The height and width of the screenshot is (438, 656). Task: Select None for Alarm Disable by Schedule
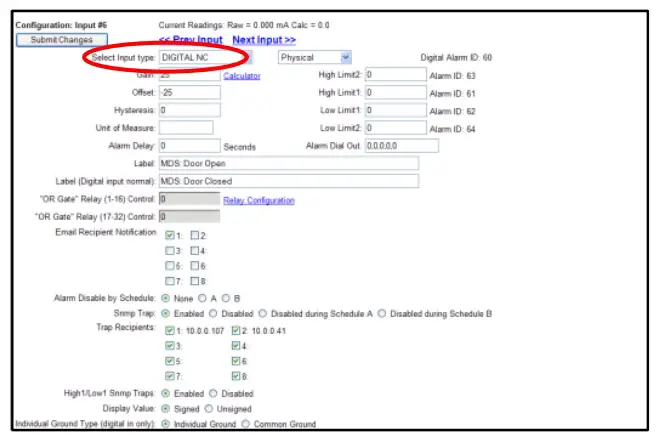coord(166,298)
